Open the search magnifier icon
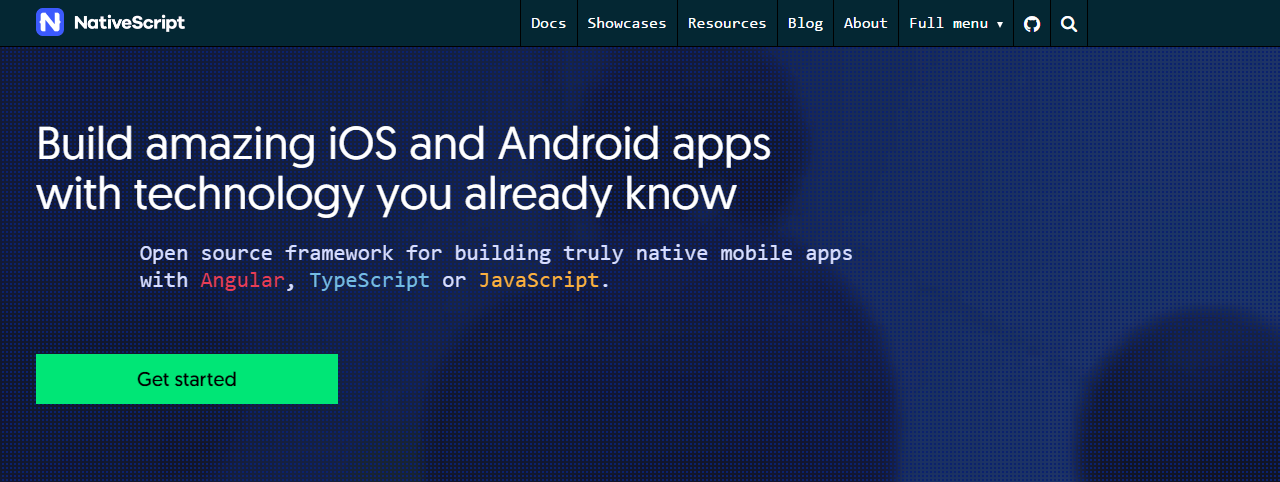 coord(1069,23)
